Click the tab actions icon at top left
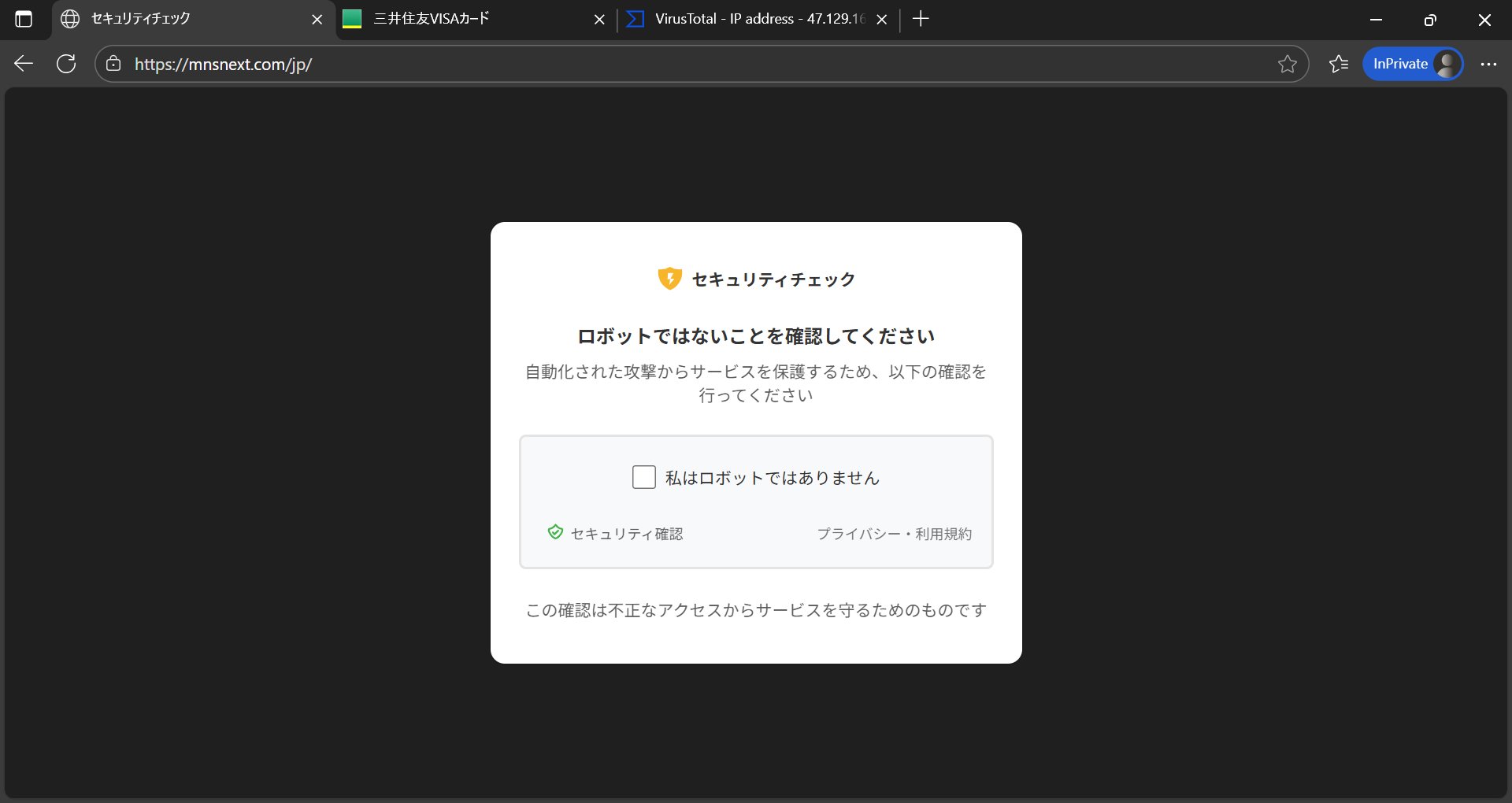Viewport: 1512px width, 803px height. pos(24,20)
